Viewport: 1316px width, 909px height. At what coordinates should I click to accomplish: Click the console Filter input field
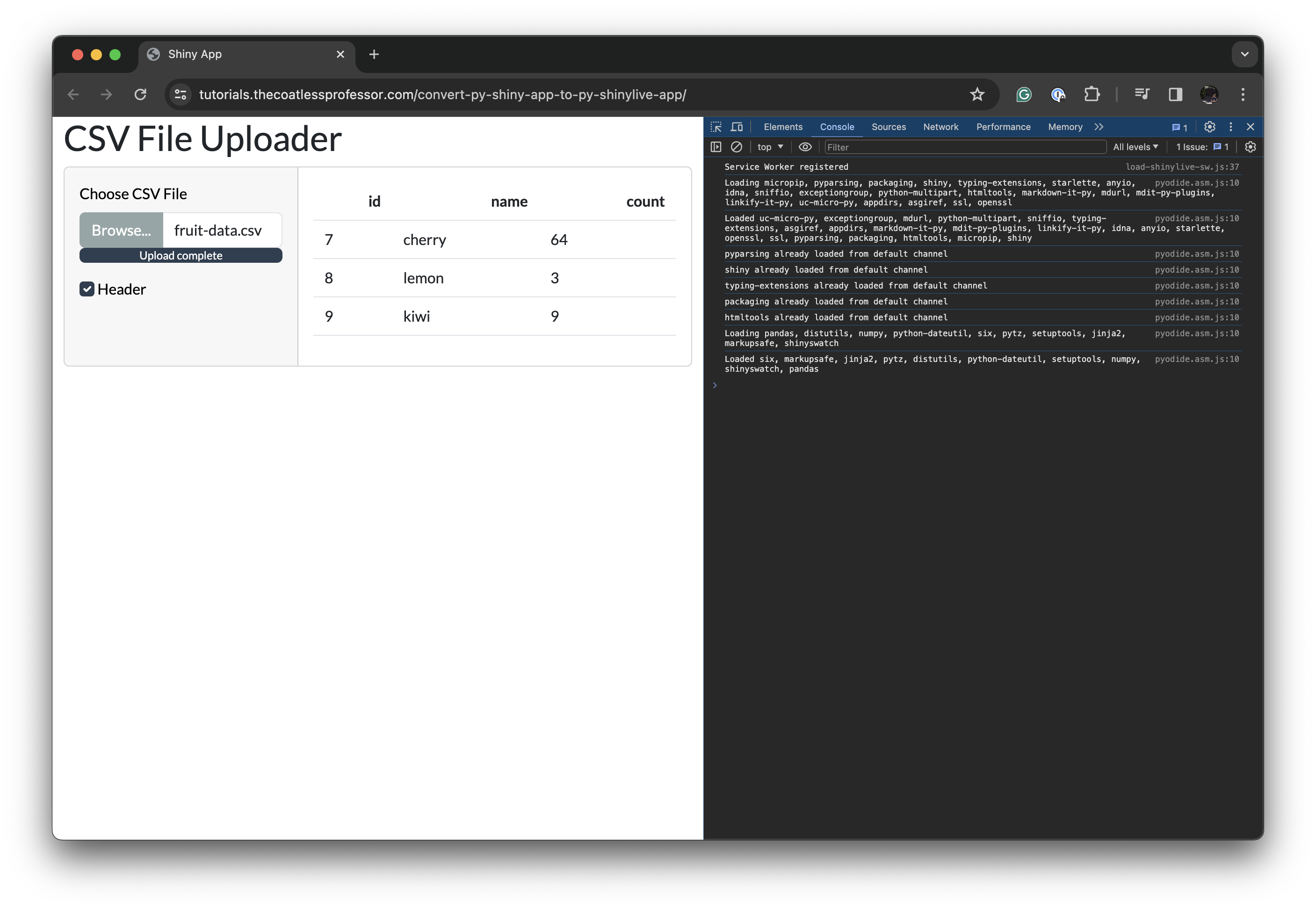pyautogui.click(x=965, y=147)
